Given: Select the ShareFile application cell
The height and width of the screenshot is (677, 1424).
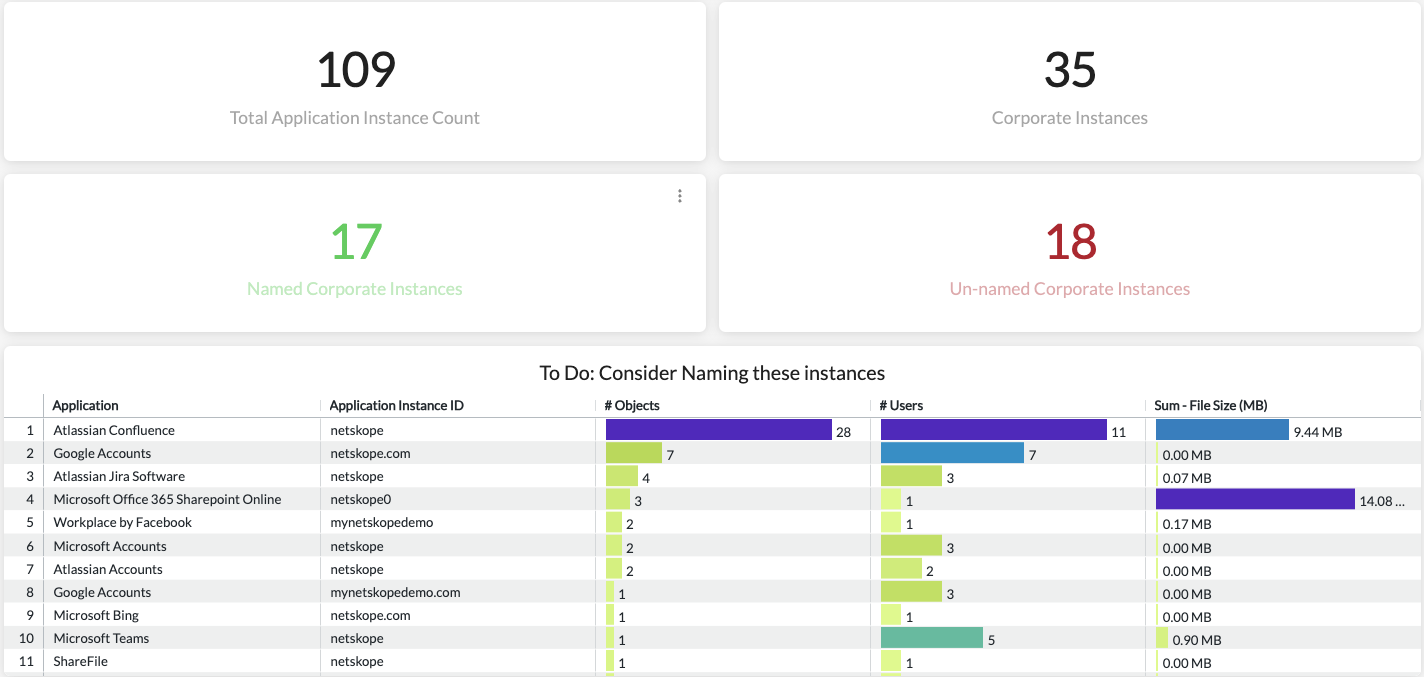Looking at the screenshot, I should click(x=80, y=661).
